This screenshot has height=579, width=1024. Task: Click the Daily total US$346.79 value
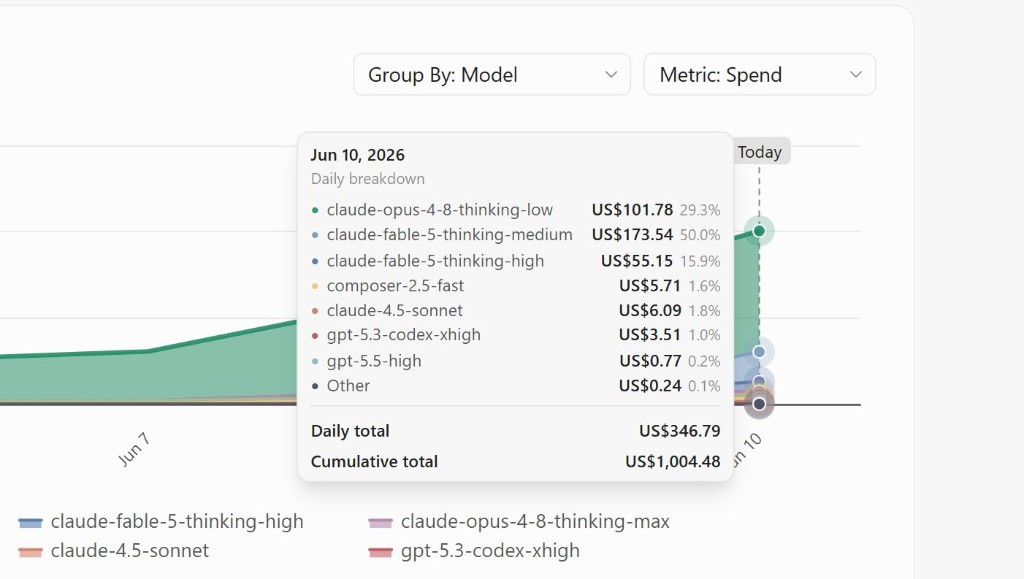coord(679,431)
